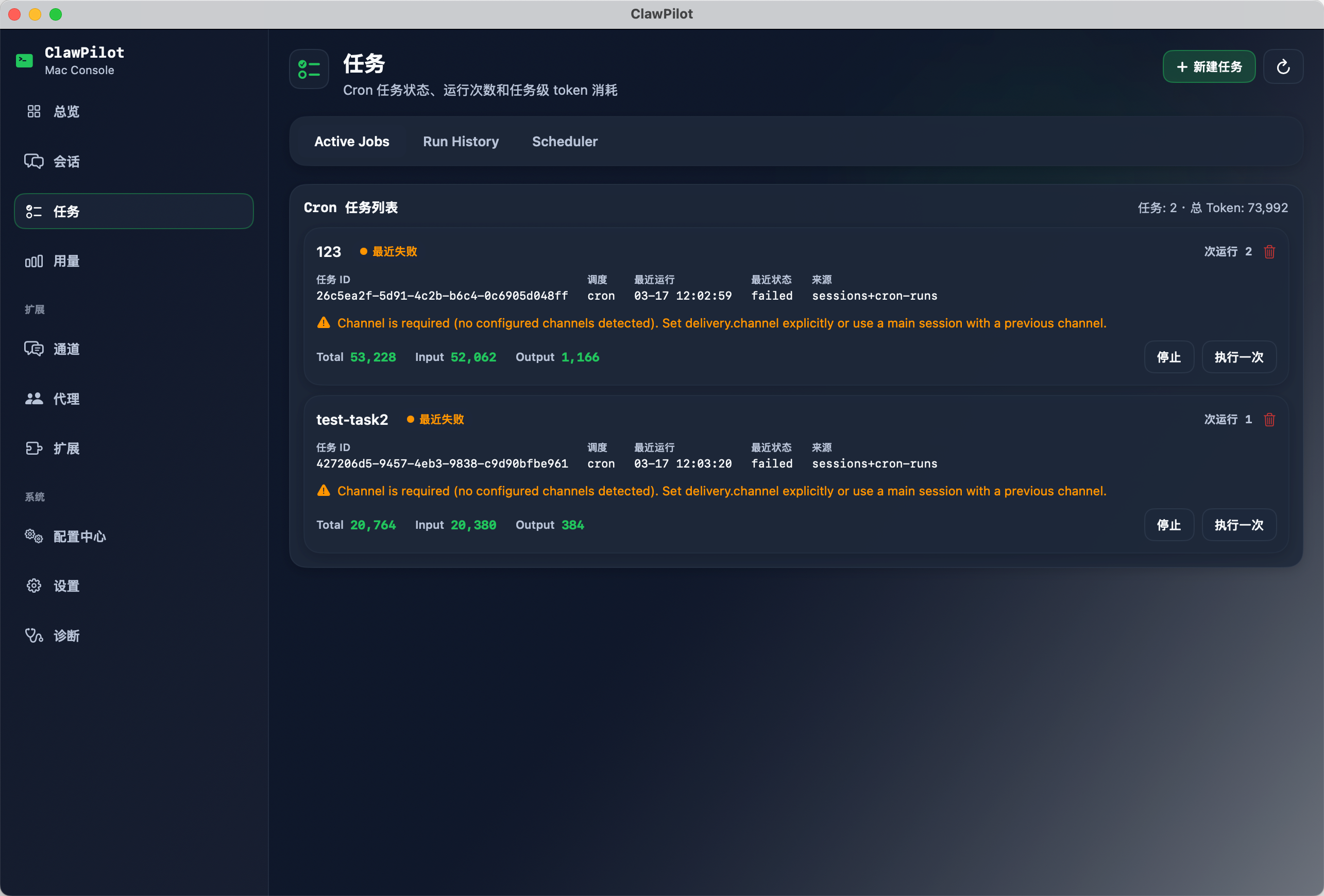Open 用量 usage sidebar item
This screenshot has width=1324, height=896.
coord(66,262)
